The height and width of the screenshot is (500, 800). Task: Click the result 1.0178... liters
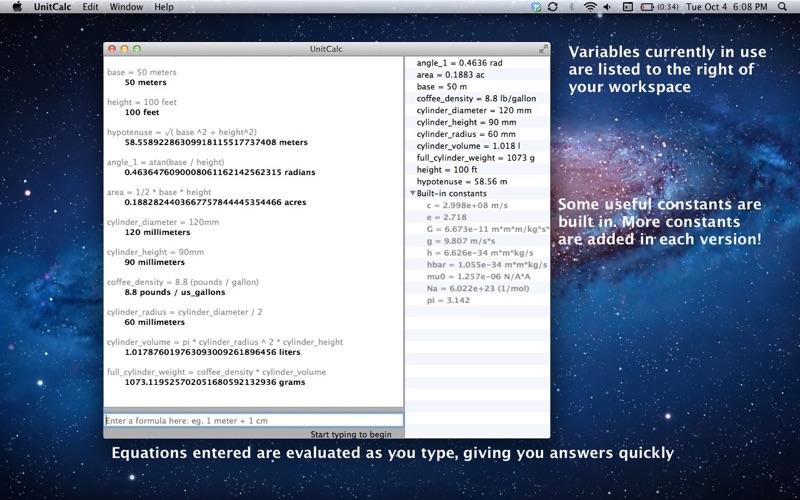(x=212, y=353)
